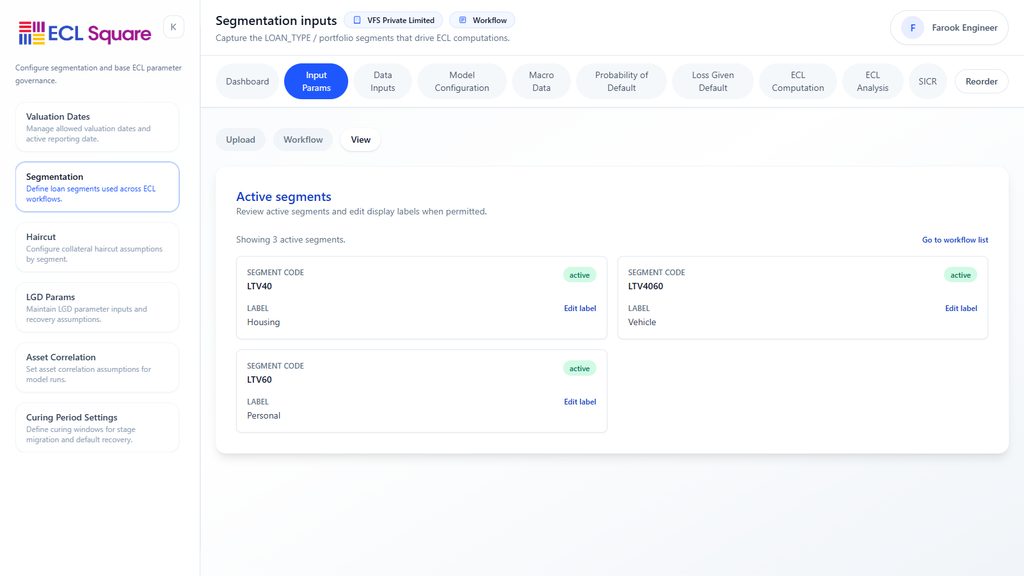Open the Farook Engineer user menu
Image resolution: width=1024 pixels, height=576 pixels.
tap(950, 27)
